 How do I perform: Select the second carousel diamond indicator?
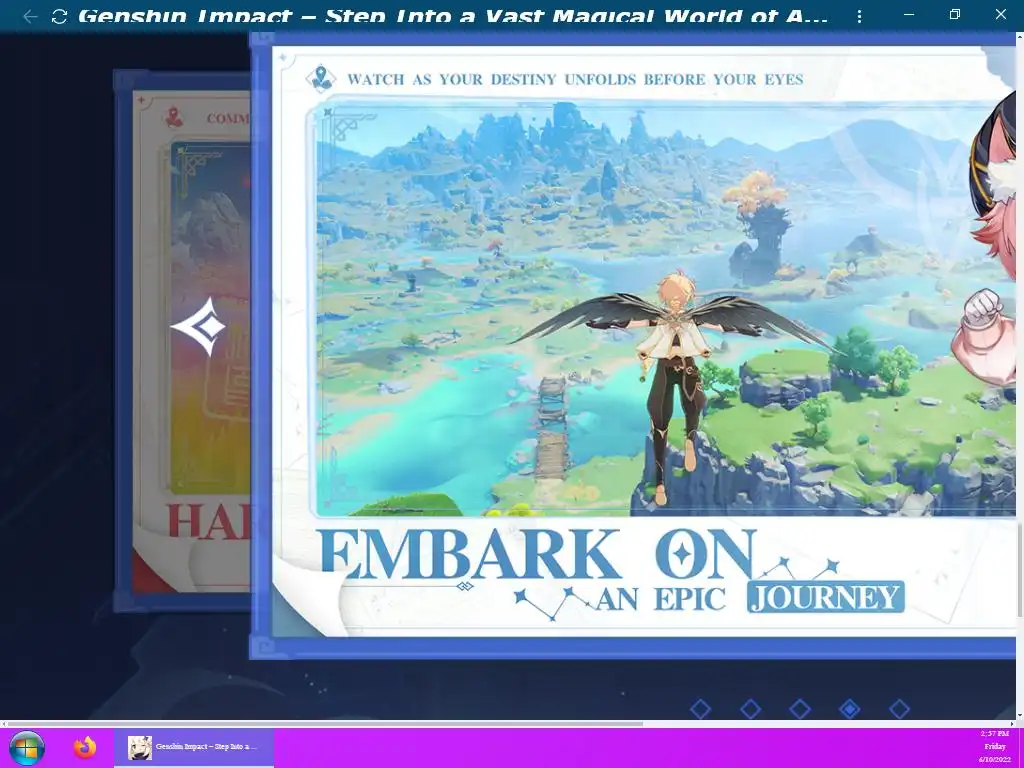(750, 709)
